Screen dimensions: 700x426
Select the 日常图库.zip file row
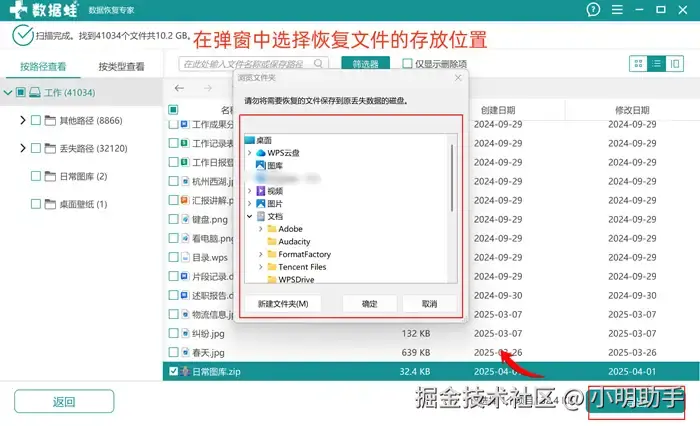tap(431, 371)
